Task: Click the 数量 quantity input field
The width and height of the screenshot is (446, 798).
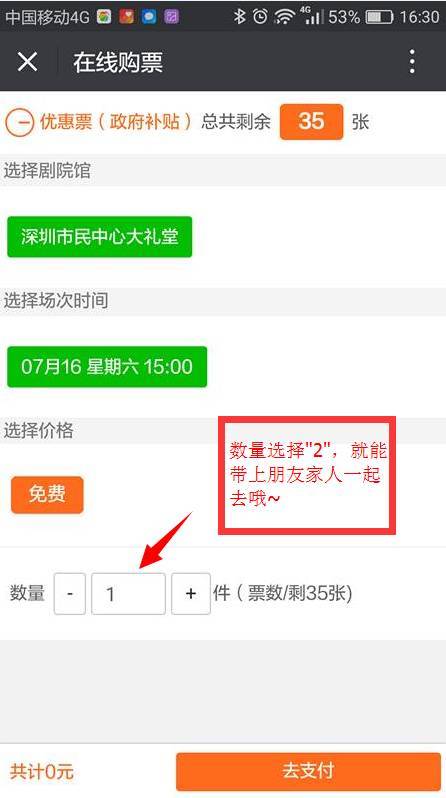Action: 128,593
